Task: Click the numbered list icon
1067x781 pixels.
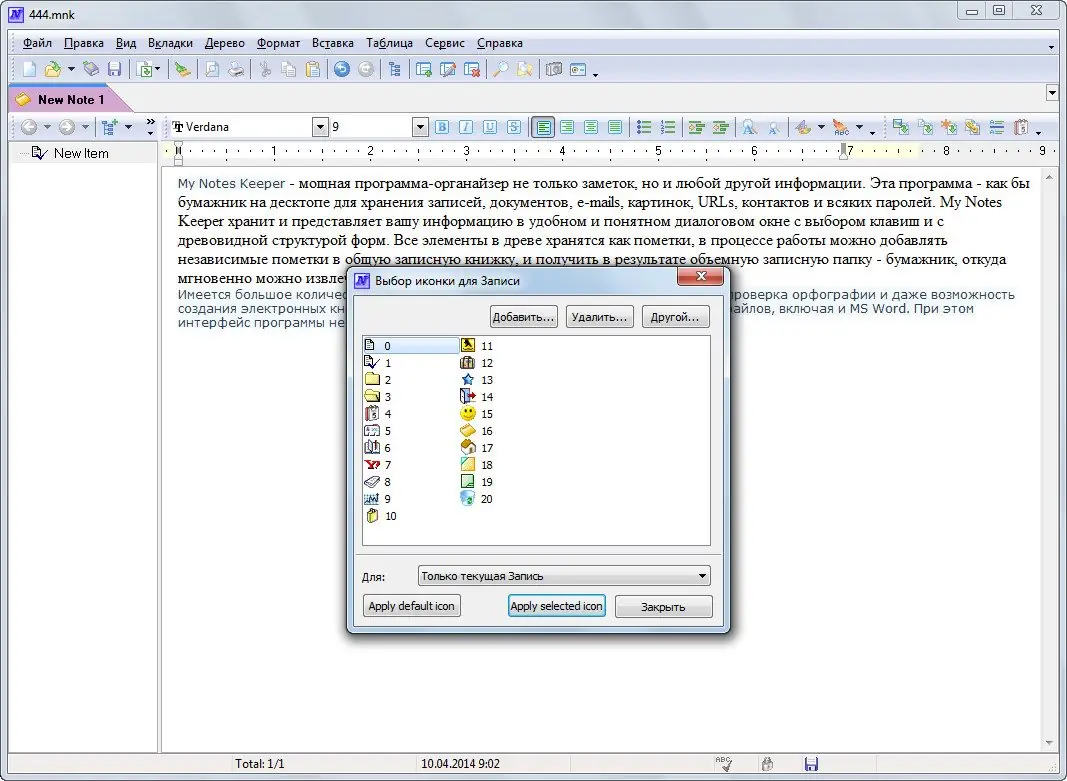Action: click(x=668, y=127)
